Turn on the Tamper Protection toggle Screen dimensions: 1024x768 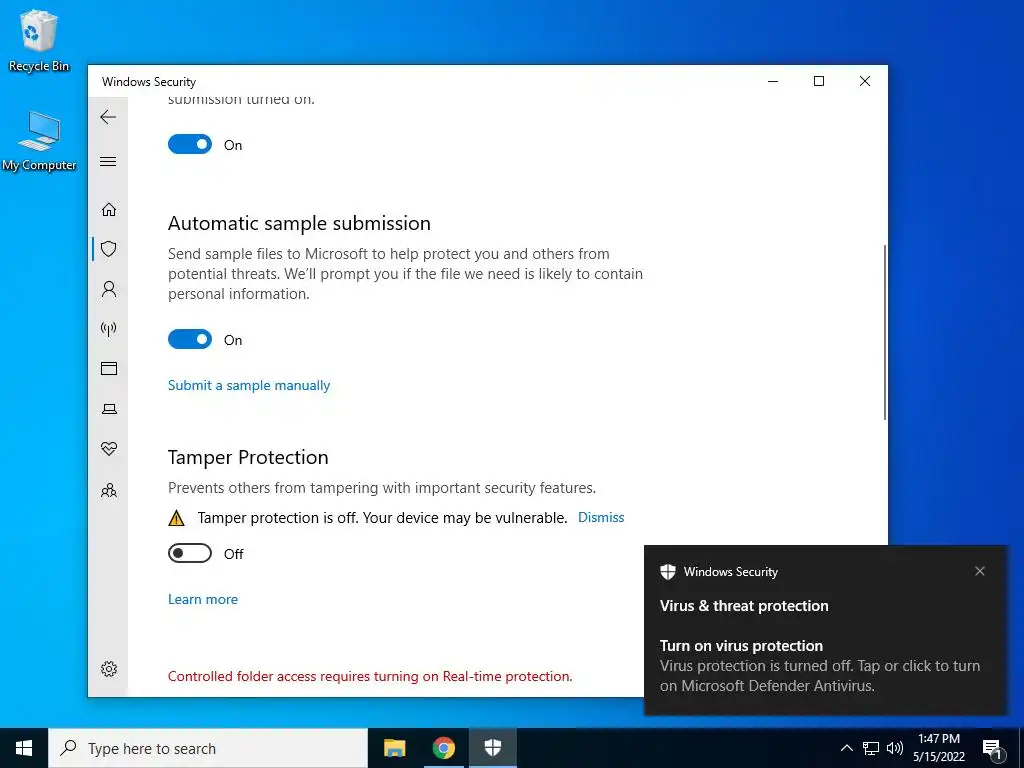point(190,554)
